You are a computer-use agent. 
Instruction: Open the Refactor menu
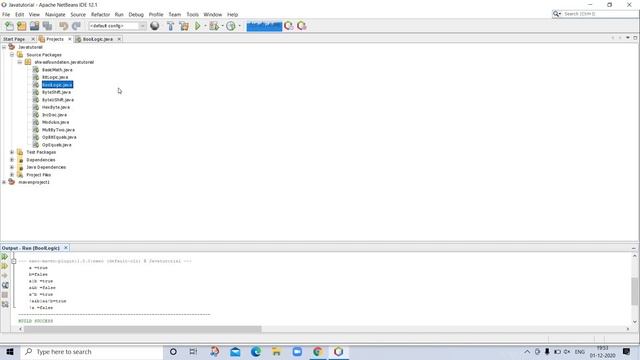pos(100,14)
